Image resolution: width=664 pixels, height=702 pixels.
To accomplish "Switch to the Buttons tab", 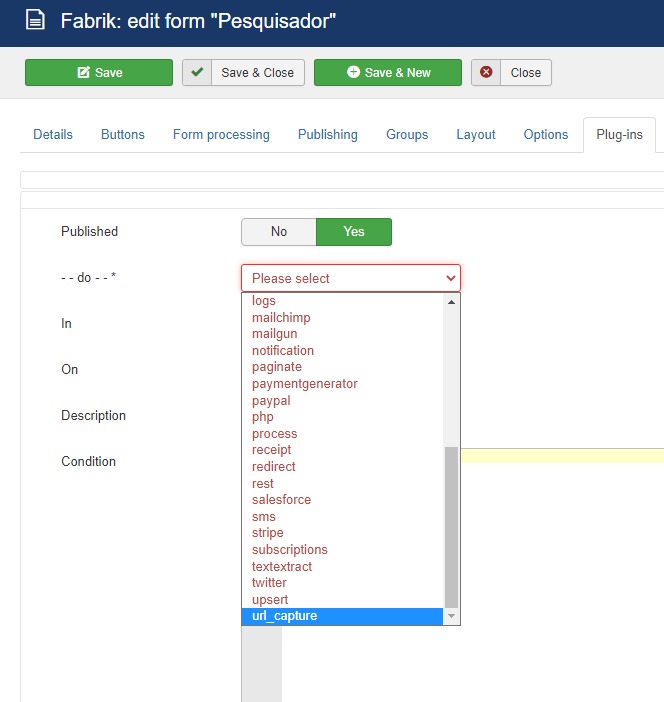I will click(123, 134).
